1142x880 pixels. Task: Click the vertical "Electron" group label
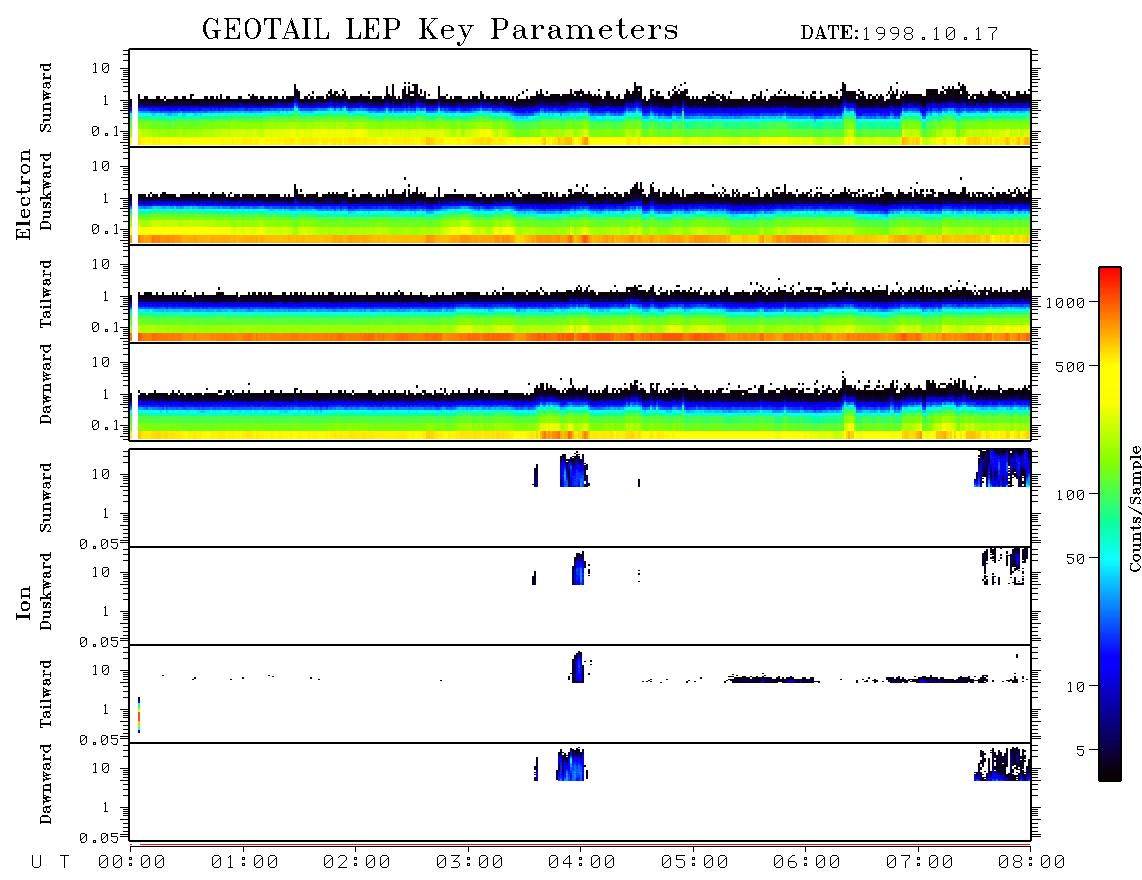23,195
